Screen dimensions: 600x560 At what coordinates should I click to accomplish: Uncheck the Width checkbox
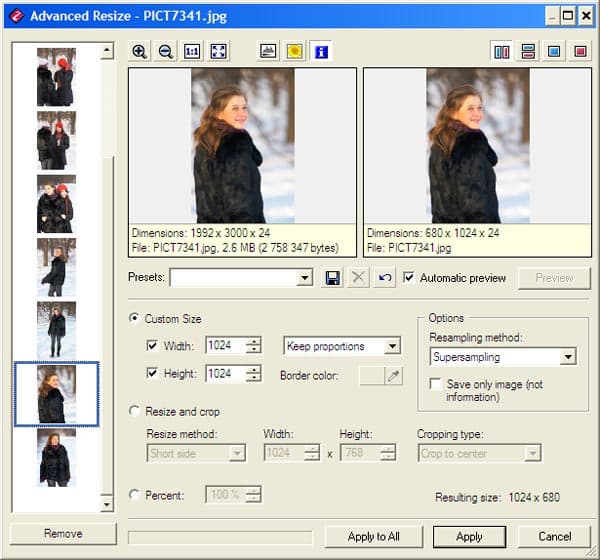152,346
